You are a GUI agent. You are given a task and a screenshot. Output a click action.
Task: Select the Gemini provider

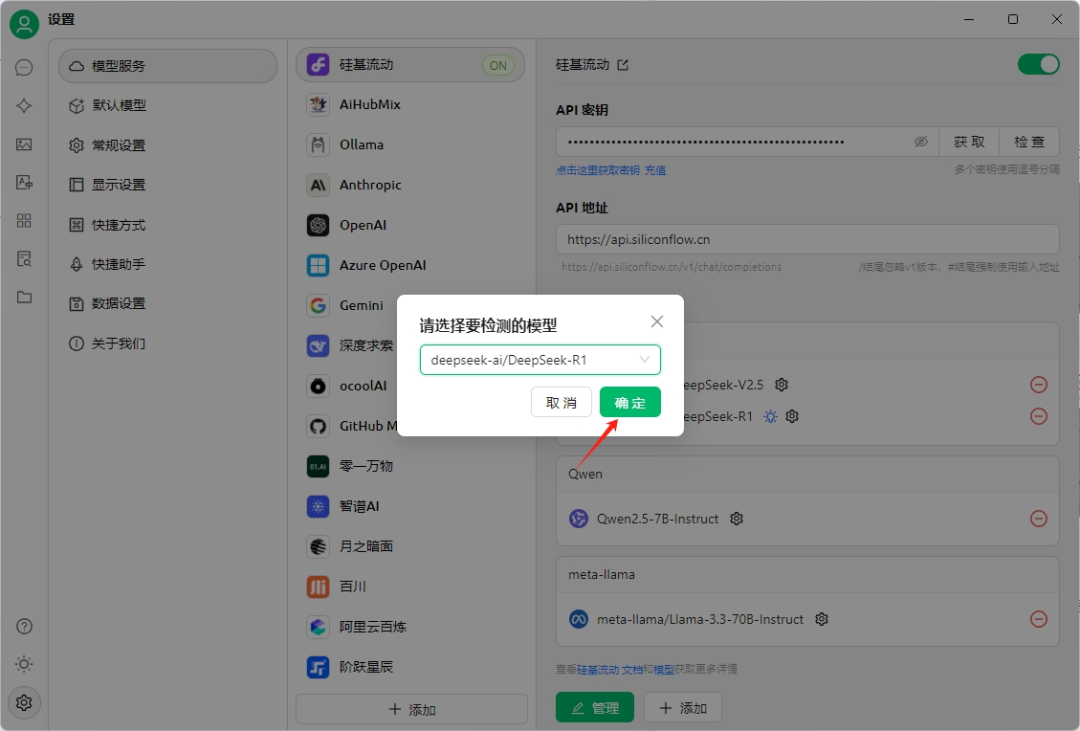tap(348, 305)
